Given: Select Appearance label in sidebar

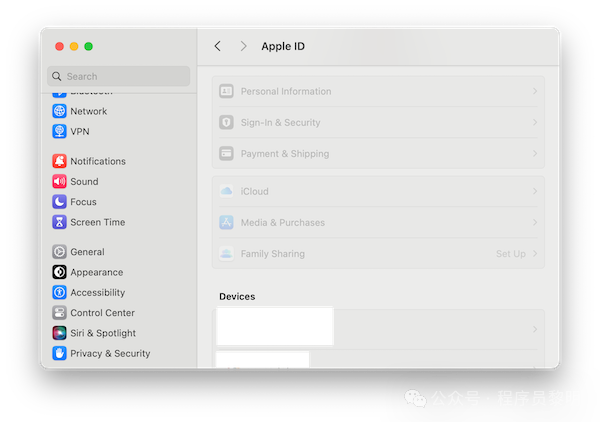Looking at the screenshot, I should 97,272.
